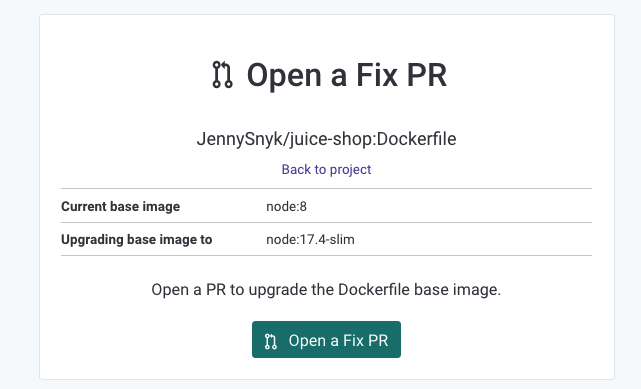Click the pull request icon beside the heading
The height and width of the screenshot is (389, 641).
point(222,75)
